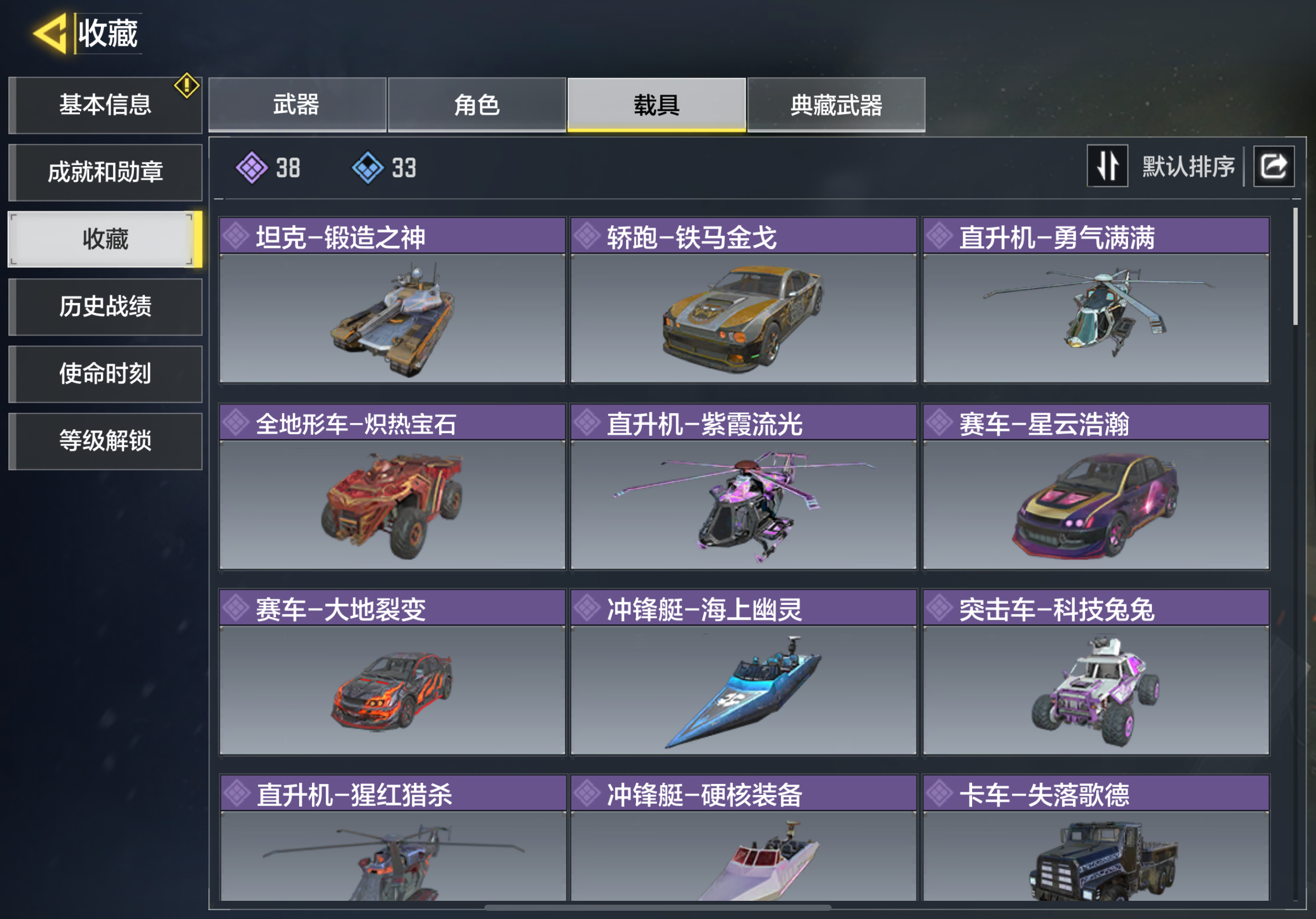Click the blue diamond count icon

click(368, 168)
